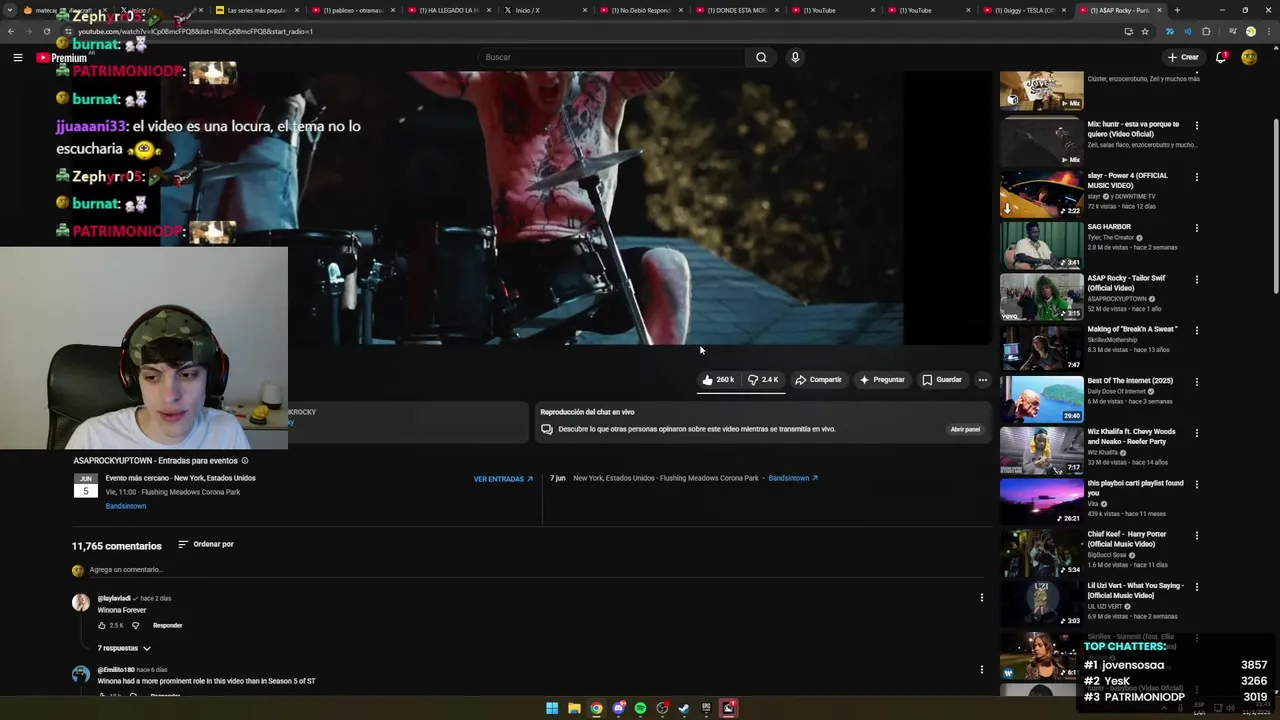
Task: Reply to the Winona Forever comment
Action: (x=168, y=625)
